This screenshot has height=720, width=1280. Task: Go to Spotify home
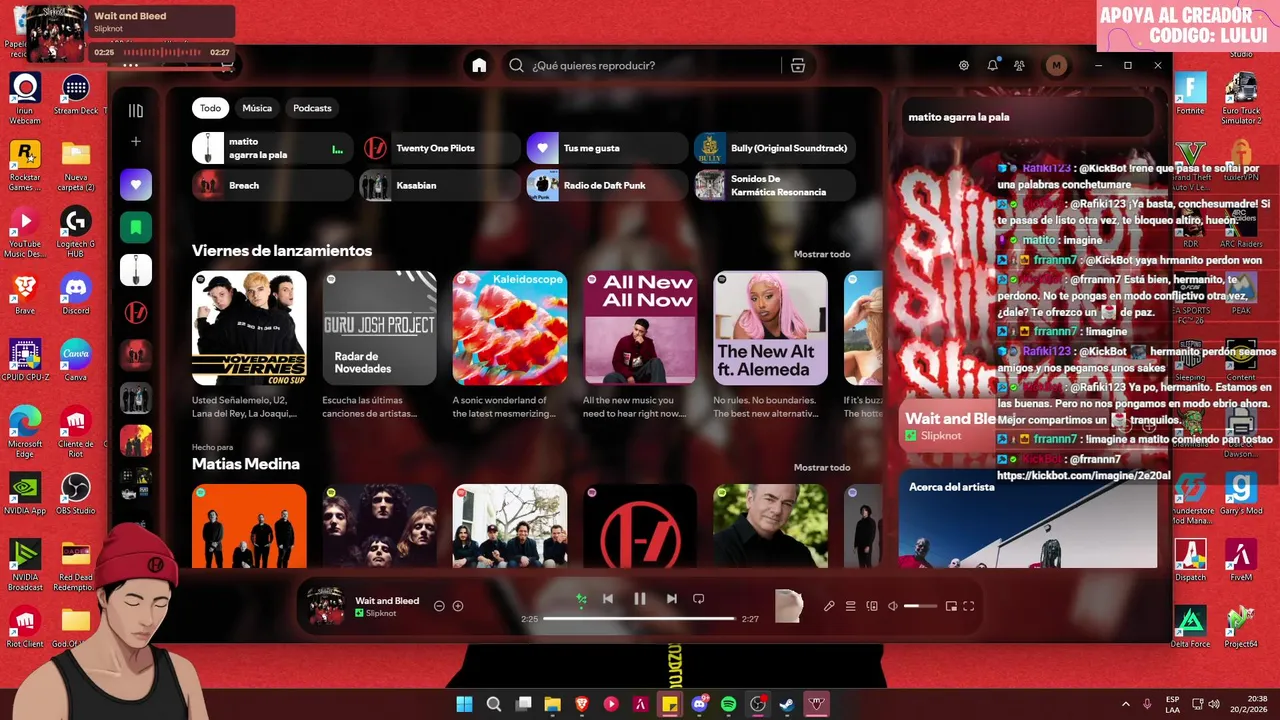click(479, 65)
